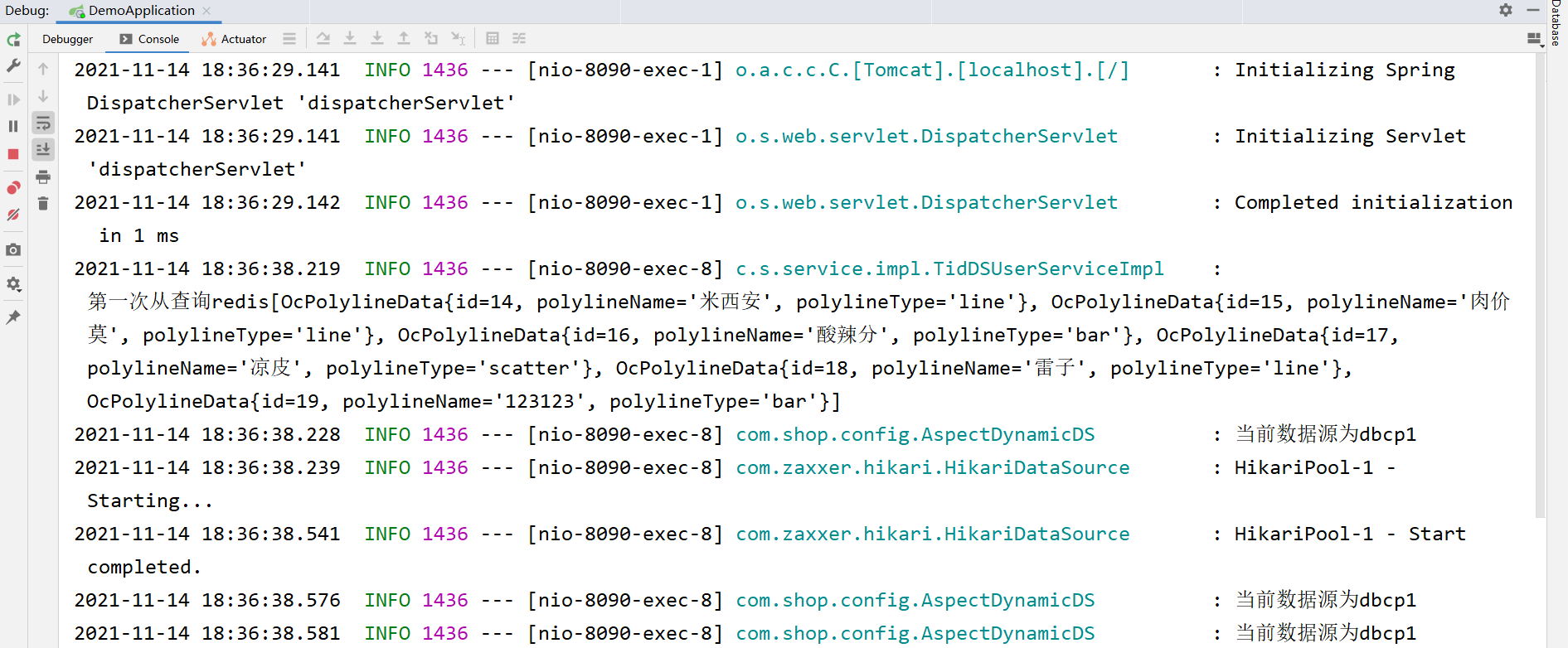The width and height of the screenshot is (1568, 648).
Task: Open o.a.c.c.C.[Tomcat].[localhost].[/] logger link
Action: coord(932,70)
